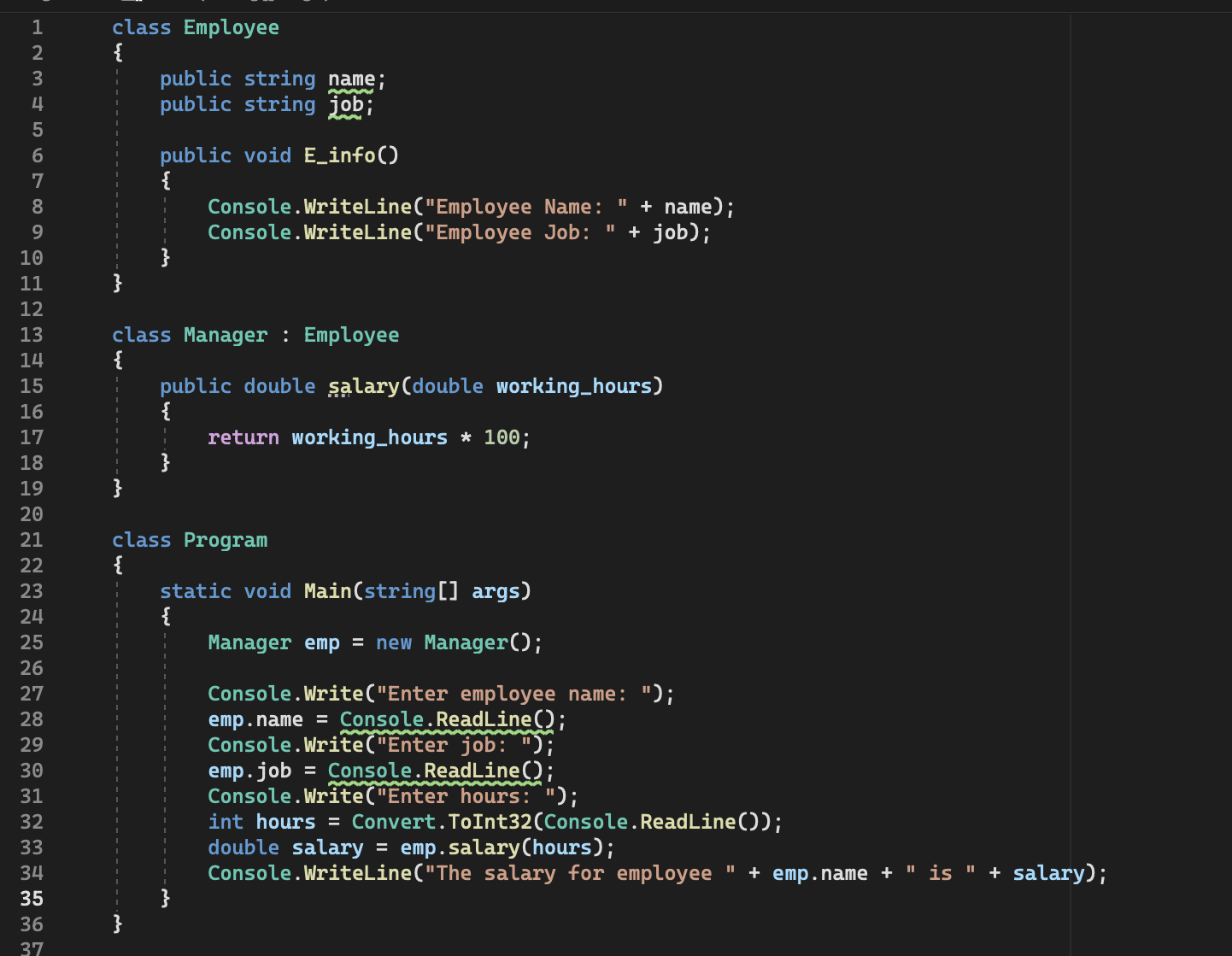Click the underlined salary method on line 15
This screenshot has width=1232, height=956.
tap(365, 386)
